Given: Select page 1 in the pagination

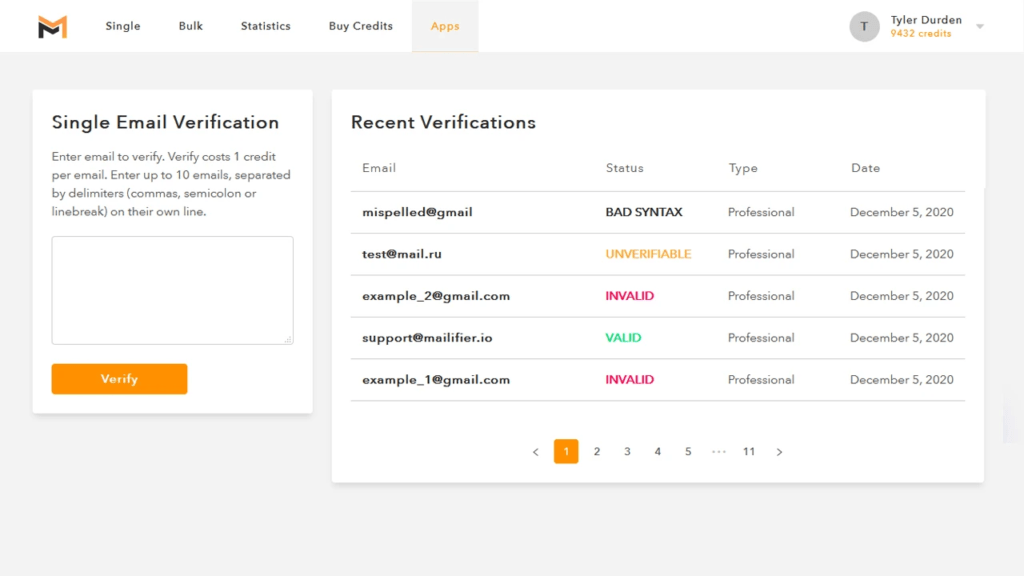Looking at the screenshot, I should [x=566, y=451].
